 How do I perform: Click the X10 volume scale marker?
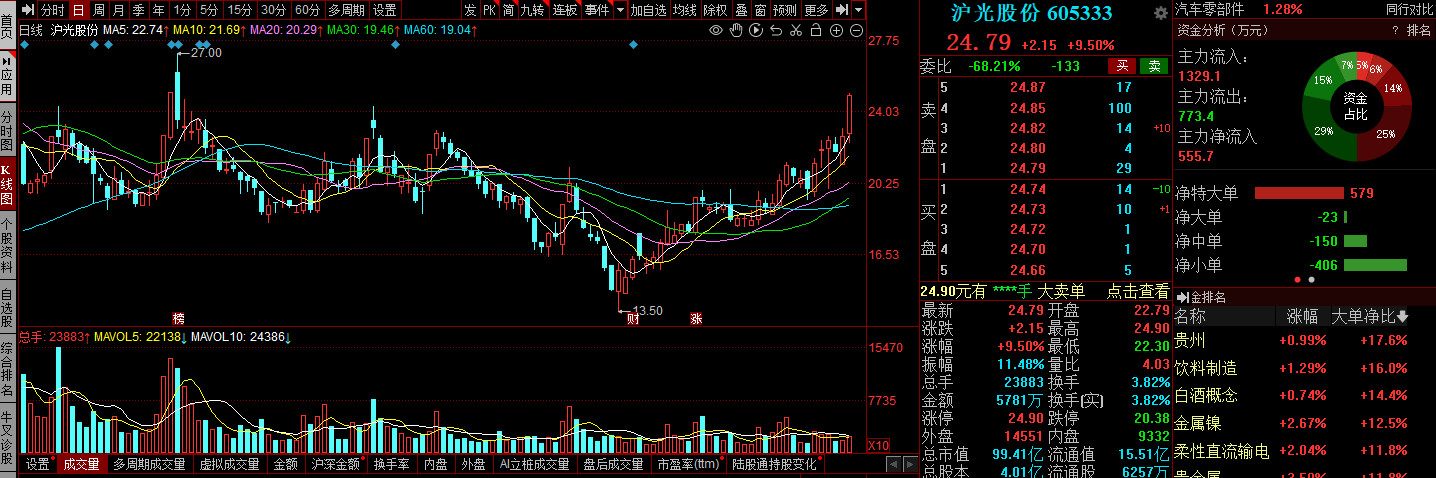tap(877, 446)
